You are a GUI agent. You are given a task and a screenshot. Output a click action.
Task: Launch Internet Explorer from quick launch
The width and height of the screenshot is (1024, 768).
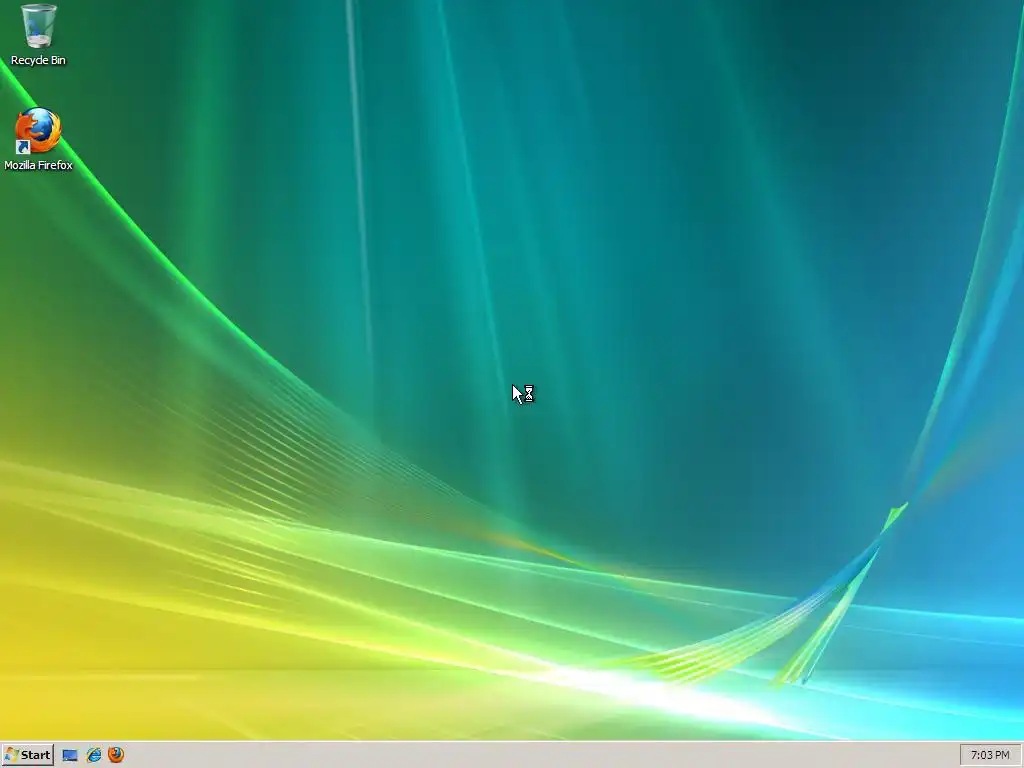[x=93, y=755]
